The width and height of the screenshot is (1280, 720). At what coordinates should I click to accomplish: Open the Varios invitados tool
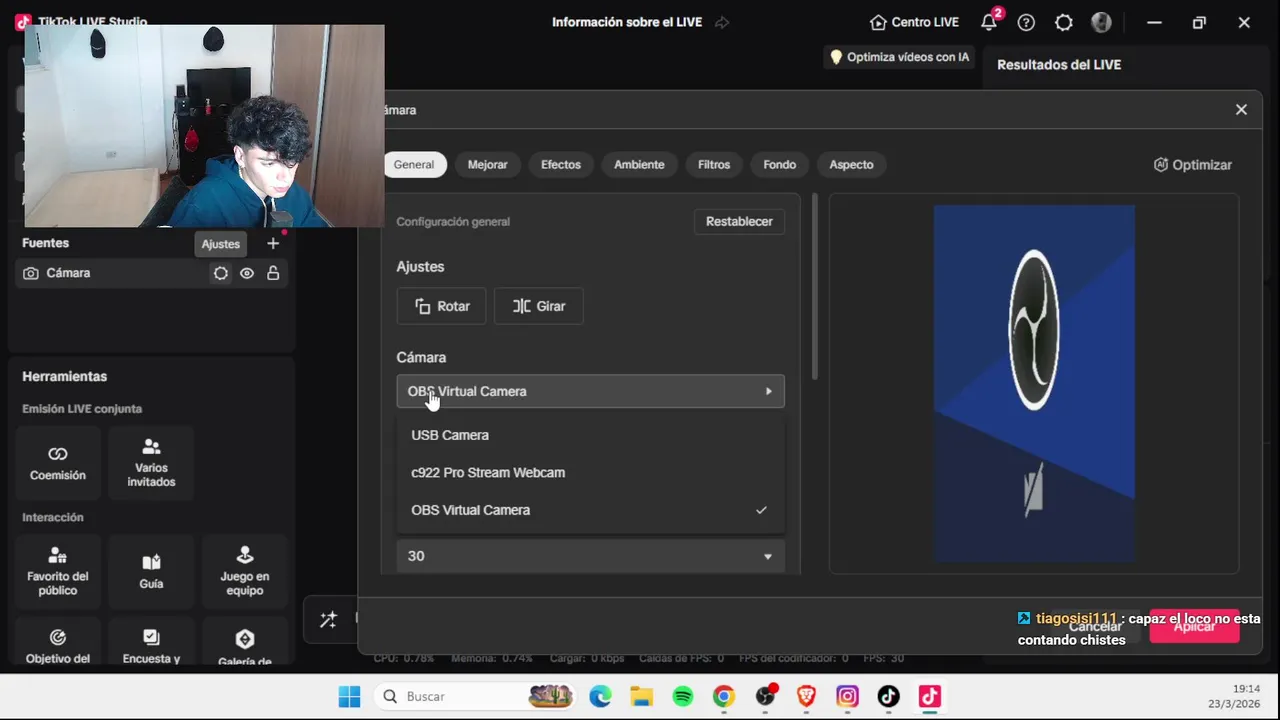coord(151,463)
